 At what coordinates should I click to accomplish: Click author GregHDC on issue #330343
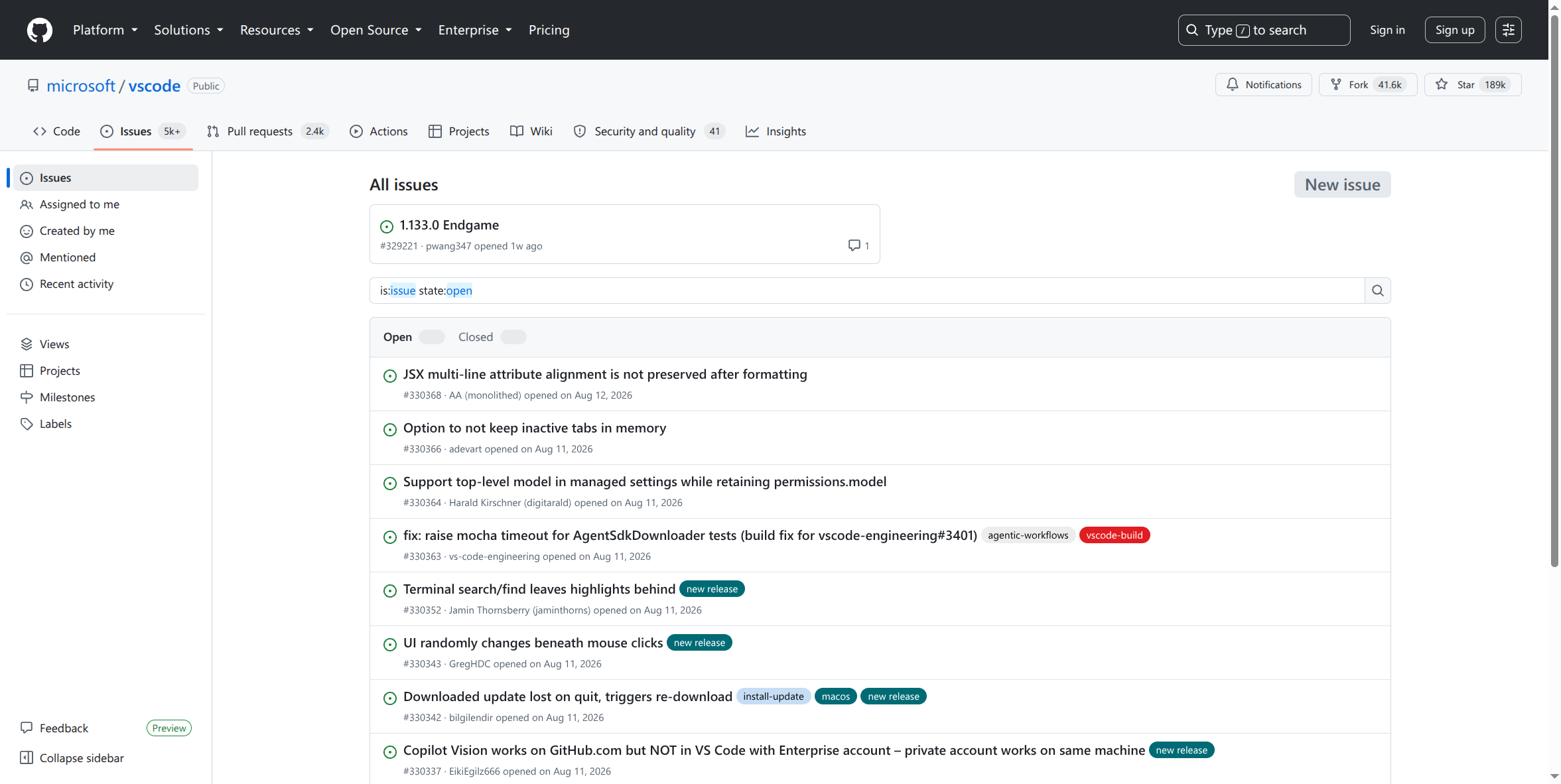coord(470,664)
